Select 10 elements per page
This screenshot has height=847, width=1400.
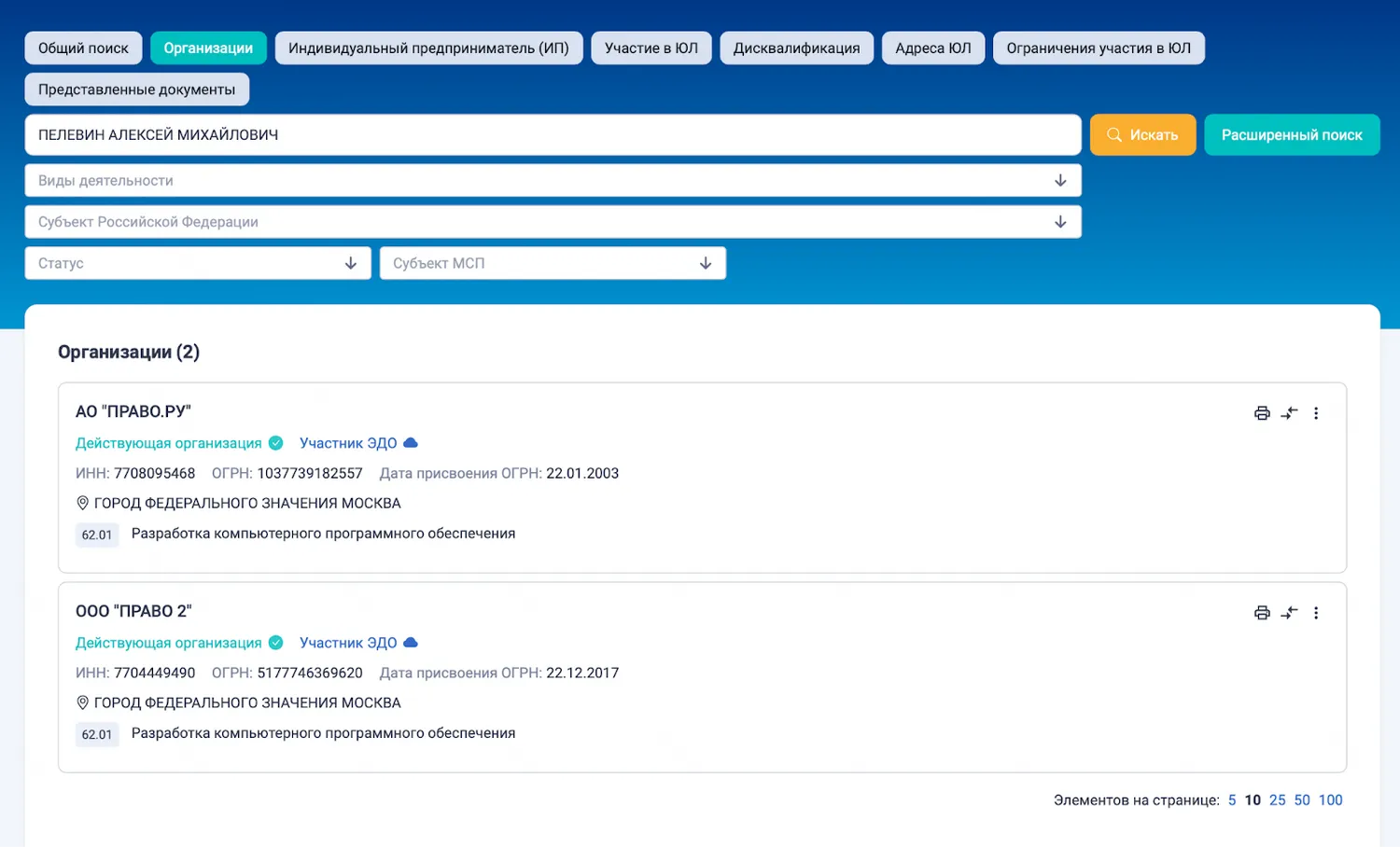coord(1253,800)
